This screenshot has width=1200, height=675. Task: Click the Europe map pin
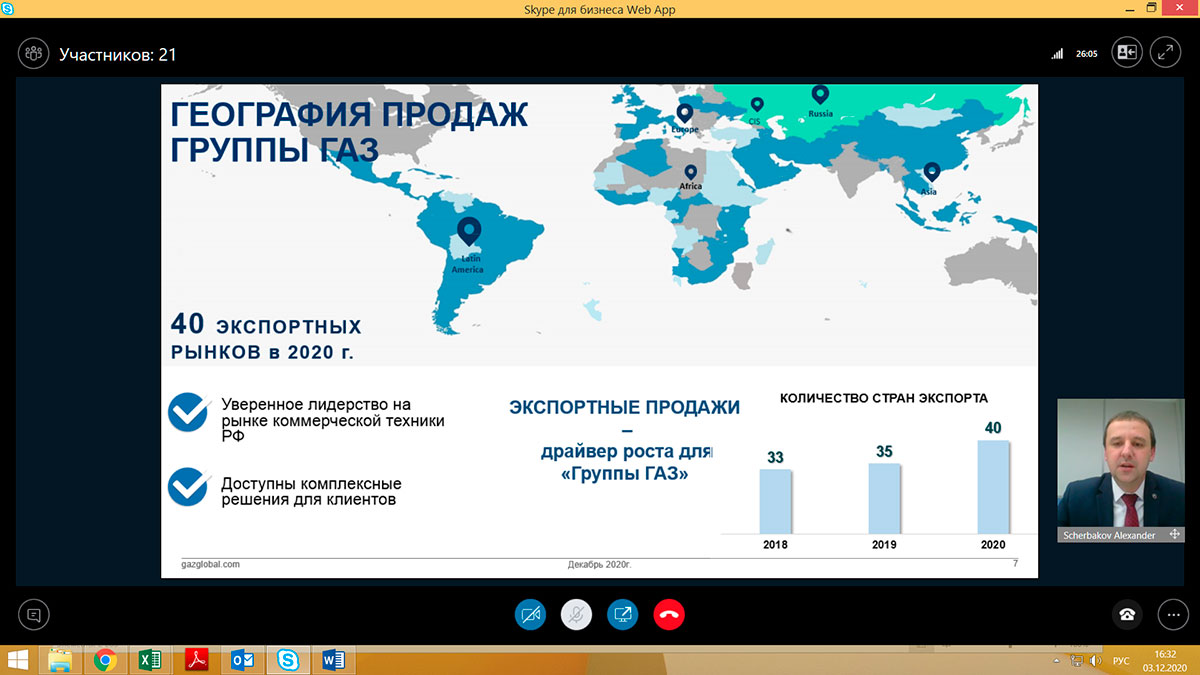pos(685,113)
